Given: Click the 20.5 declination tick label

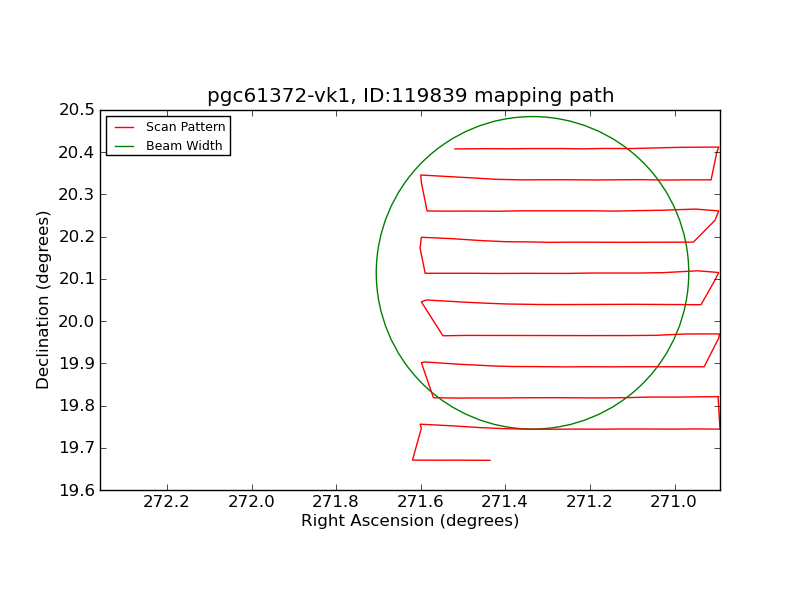Looking at the screenshot, I should pos(77,110).
